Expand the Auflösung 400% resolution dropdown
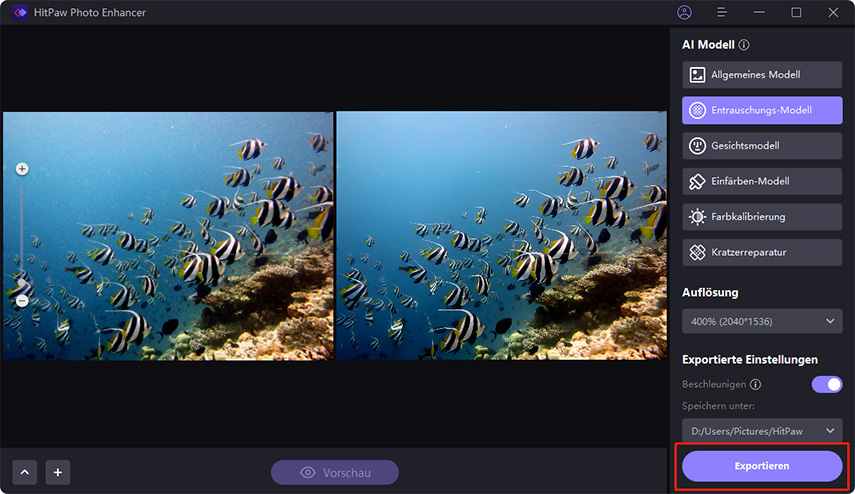The height and width of the screenshot is (494, 855). (x=762, y=321)
